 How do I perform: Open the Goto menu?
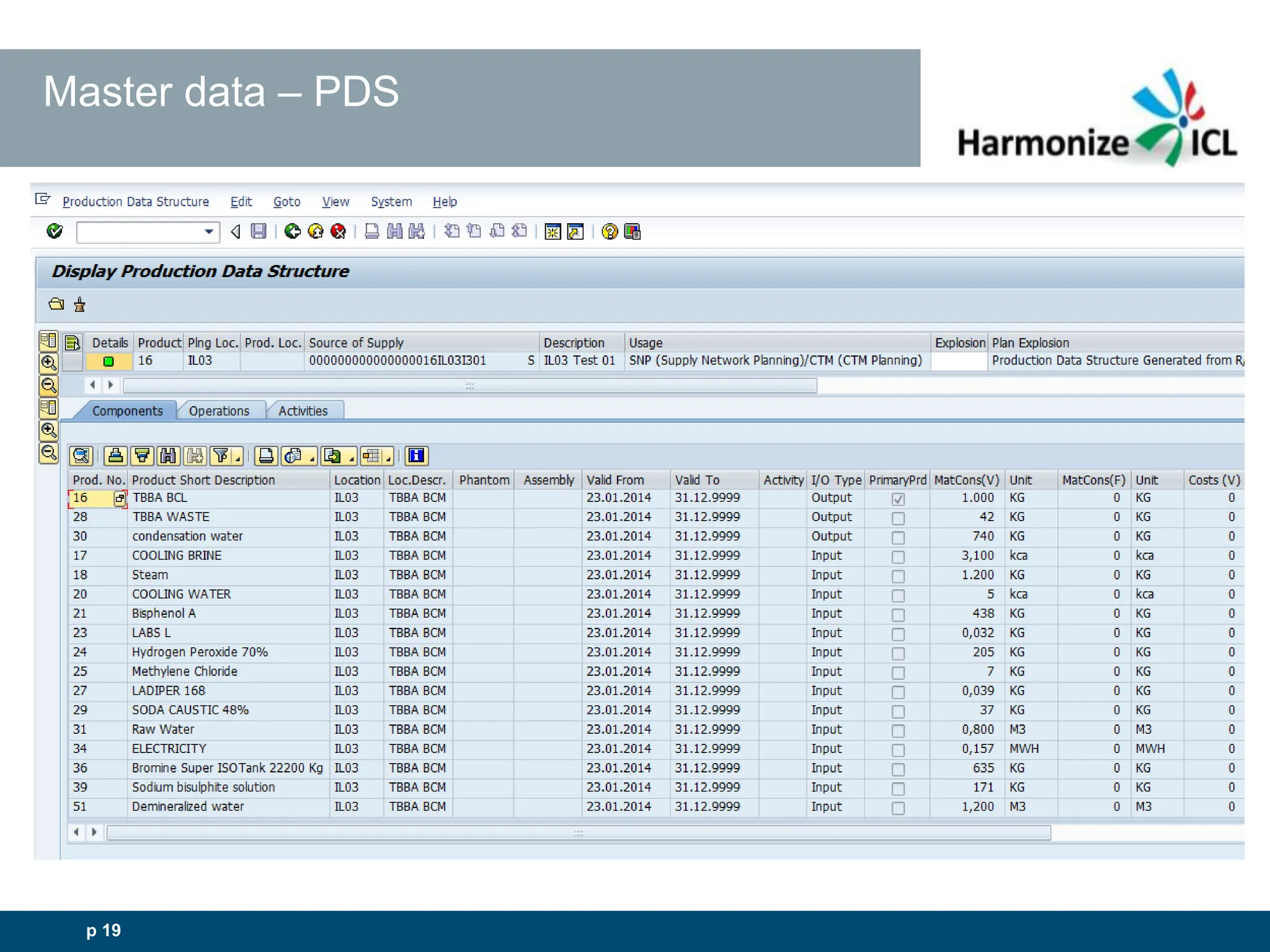(x=286, y=202)
